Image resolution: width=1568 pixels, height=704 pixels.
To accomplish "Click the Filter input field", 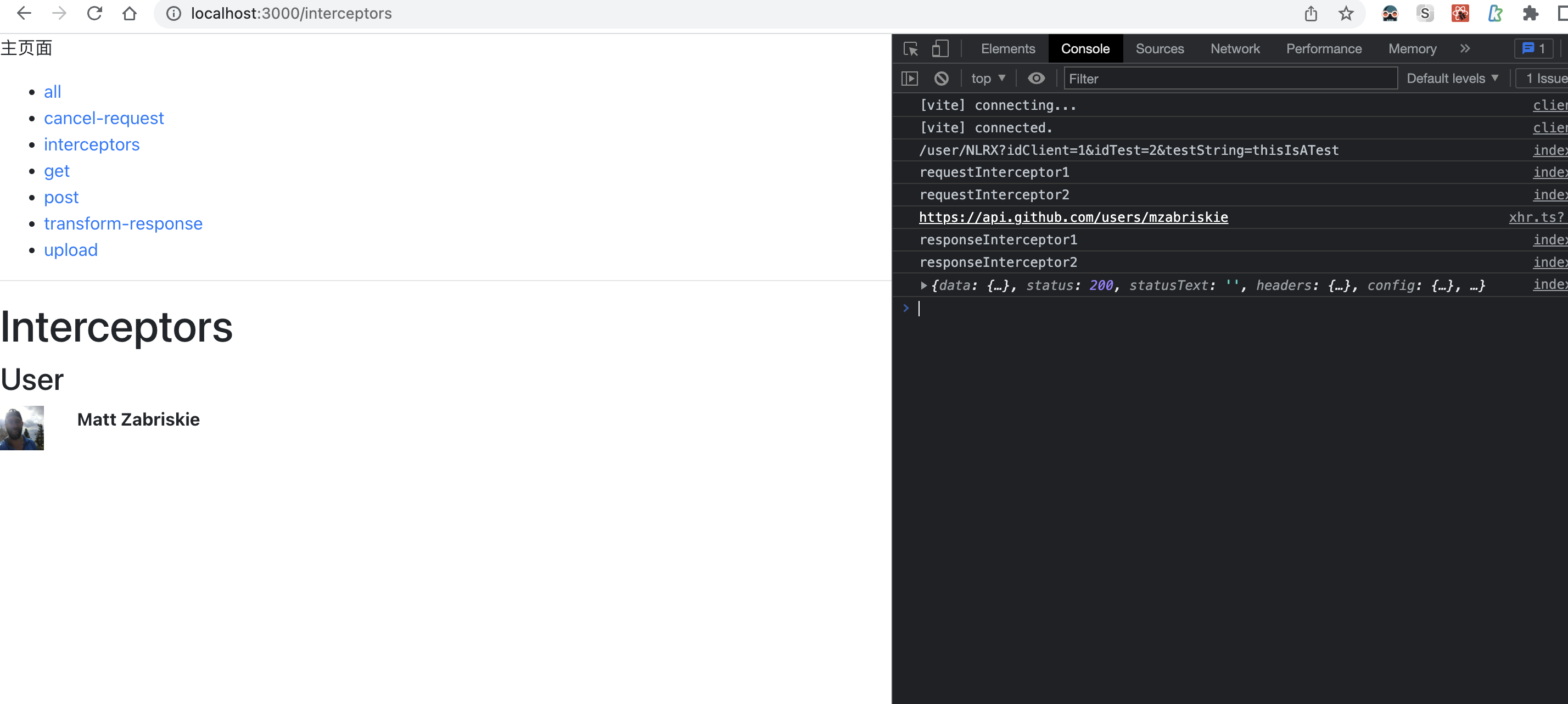I will point(1229,78).
